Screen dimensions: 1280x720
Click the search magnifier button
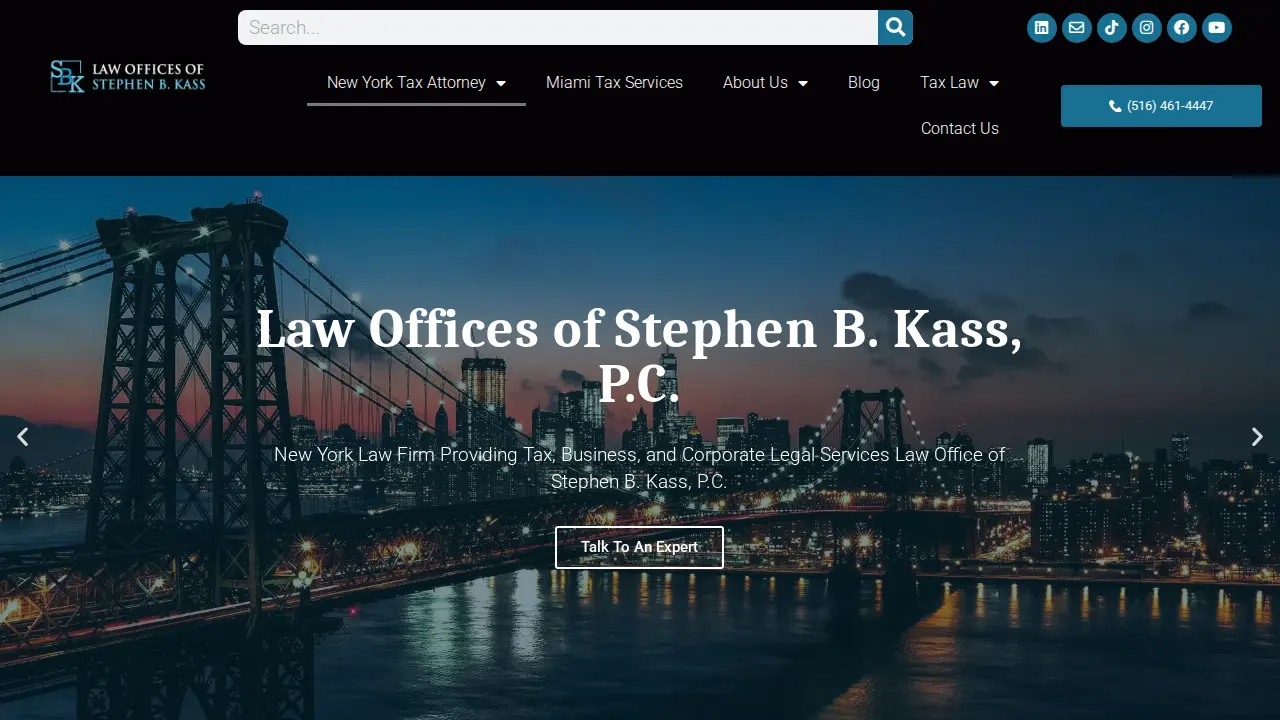coord(895,27)
